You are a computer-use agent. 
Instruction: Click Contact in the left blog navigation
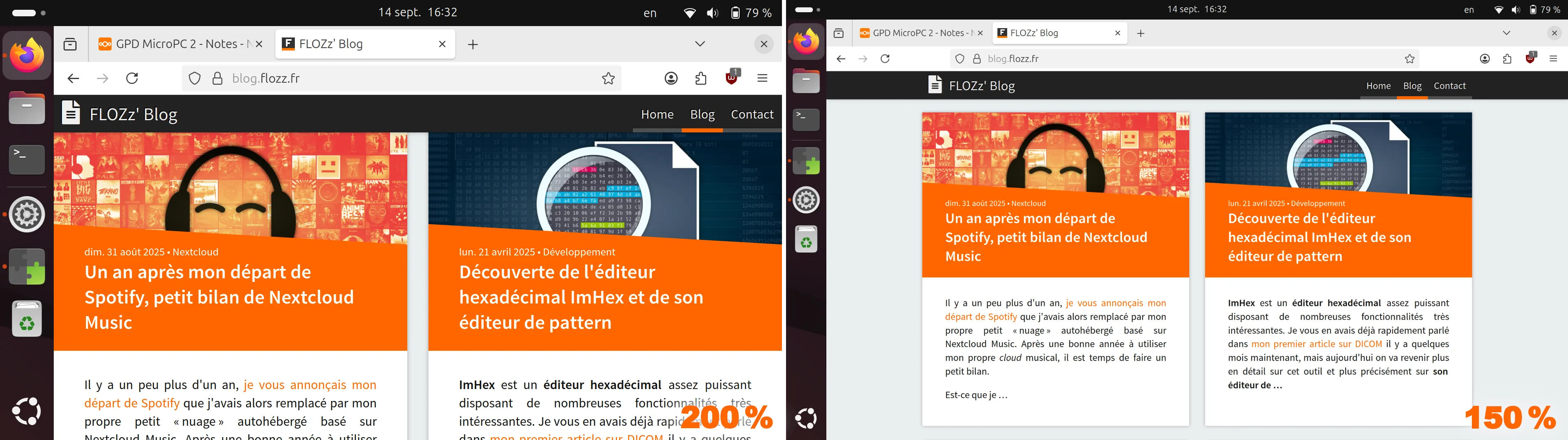pyautogui.click(x=752, y=114)
